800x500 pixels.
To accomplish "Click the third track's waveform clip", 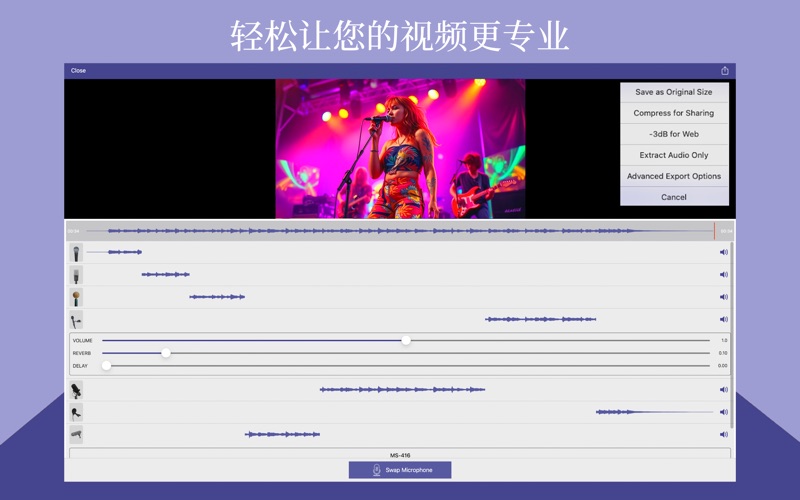I will coord(217,297).
